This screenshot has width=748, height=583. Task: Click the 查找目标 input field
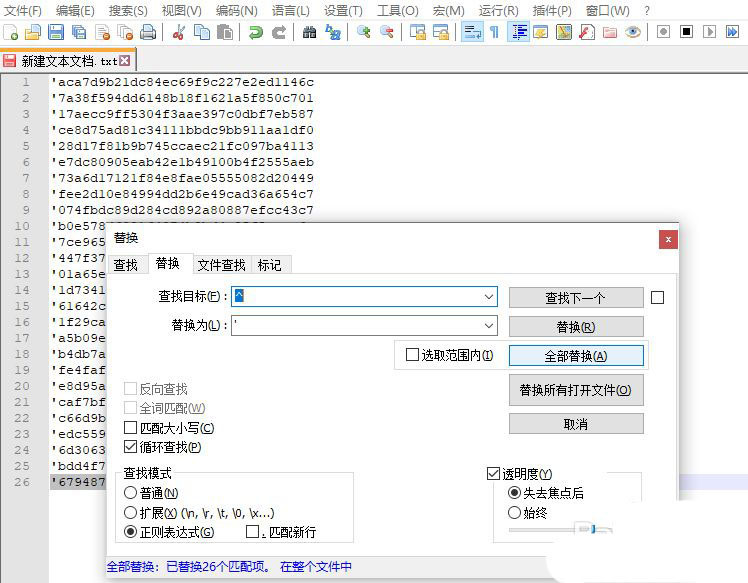364,297
